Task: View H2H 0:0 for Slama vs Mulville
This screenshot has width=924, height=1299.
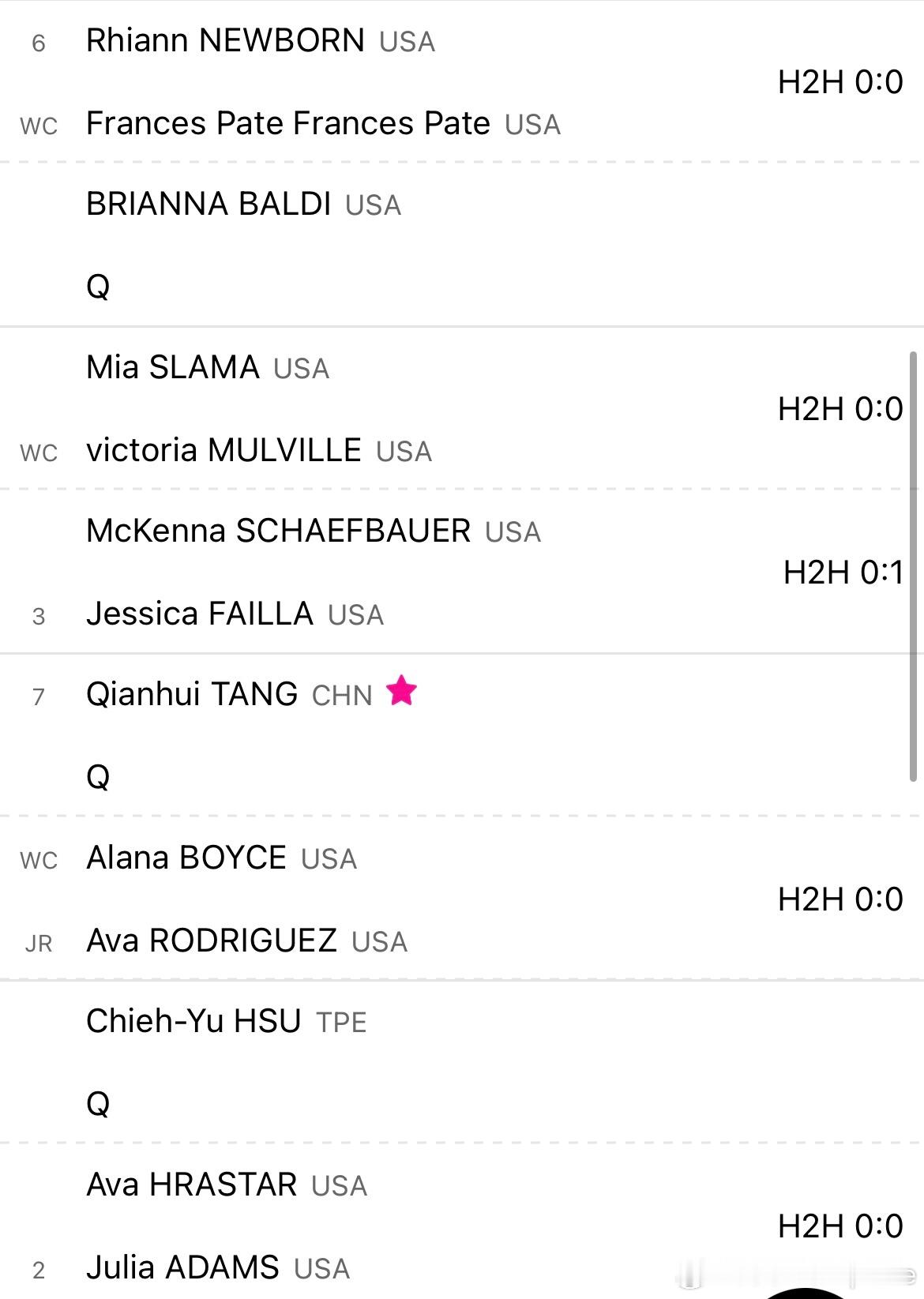Action: 840,409
